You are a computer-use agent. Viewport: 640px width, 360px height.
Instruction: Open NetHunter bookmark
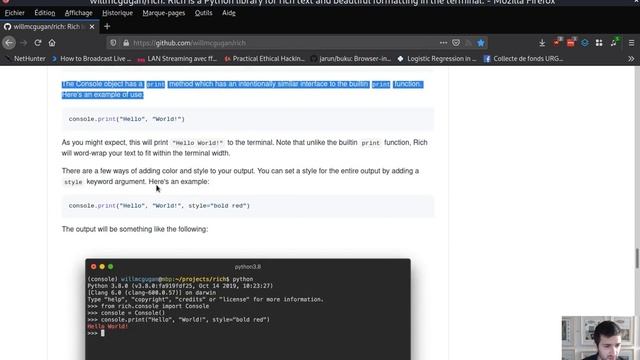(25, 59)
